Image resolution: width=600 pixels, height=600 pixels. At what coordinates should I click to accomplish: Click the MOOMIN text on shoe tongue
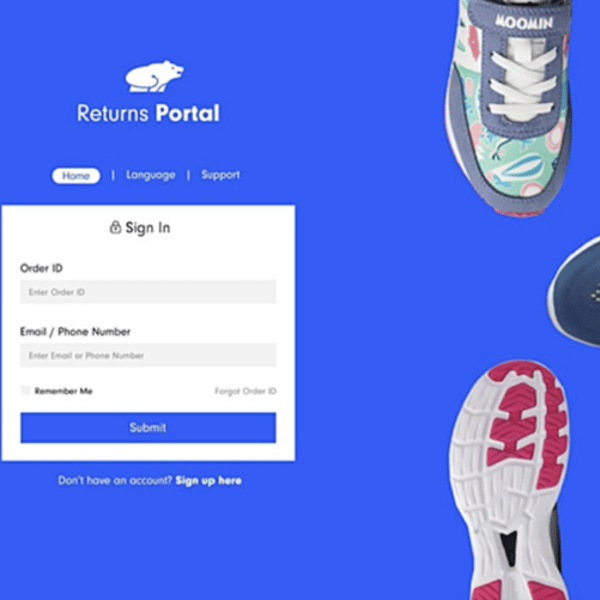524,22
